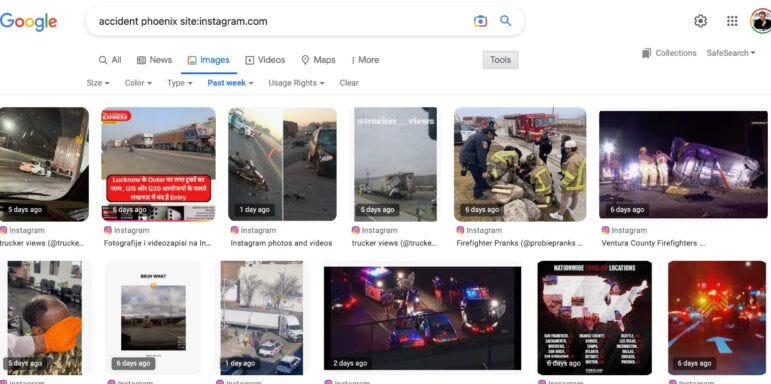Open the Past week time filter
Viewport: 771px width, 384px height.
230,83
